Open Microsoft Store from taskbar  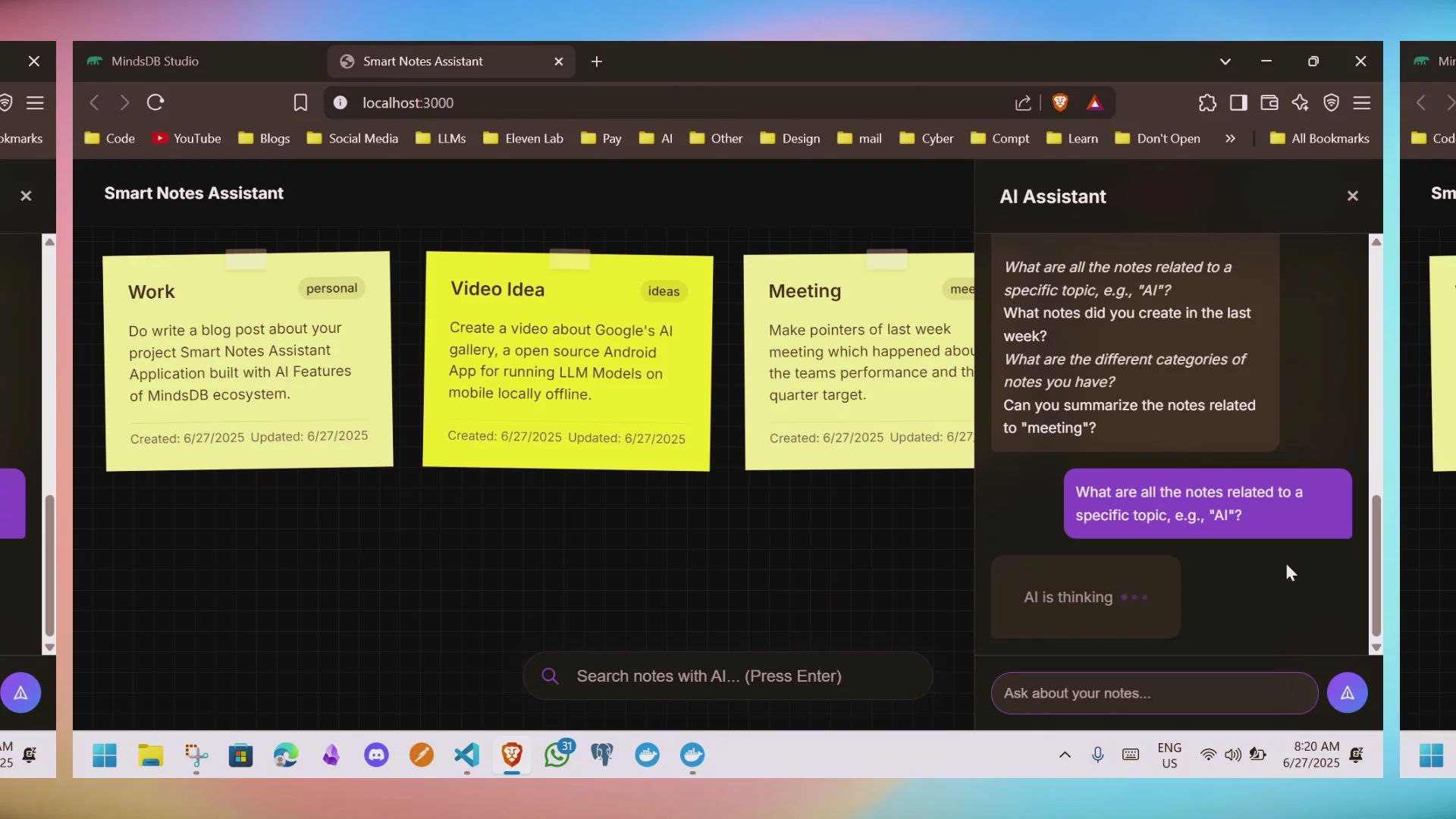click(x=240, y=755)
